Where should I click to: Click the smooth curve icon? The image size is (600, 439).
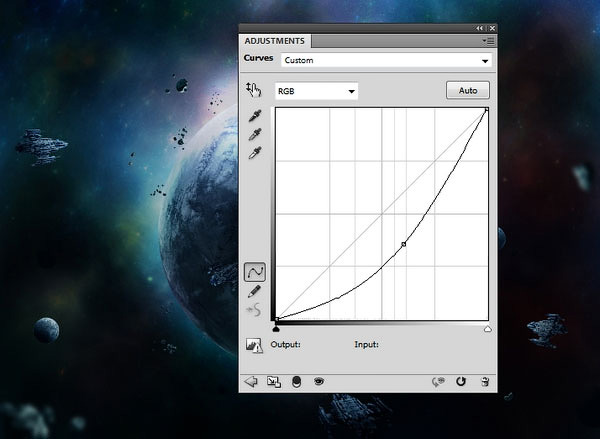pyautogui.click(x=255, y=308)
